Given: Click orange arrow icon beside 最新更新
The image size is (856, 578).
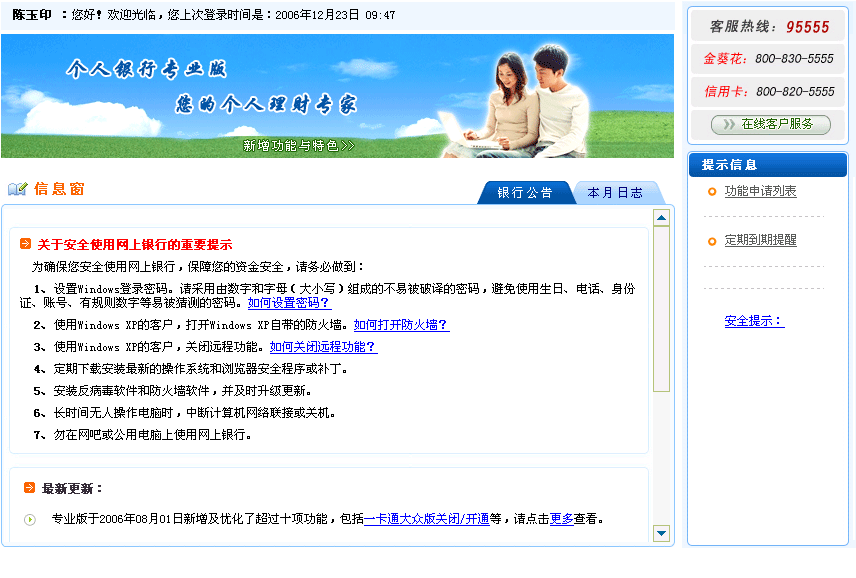Looking at the screenshot, I should click(29, 488).
